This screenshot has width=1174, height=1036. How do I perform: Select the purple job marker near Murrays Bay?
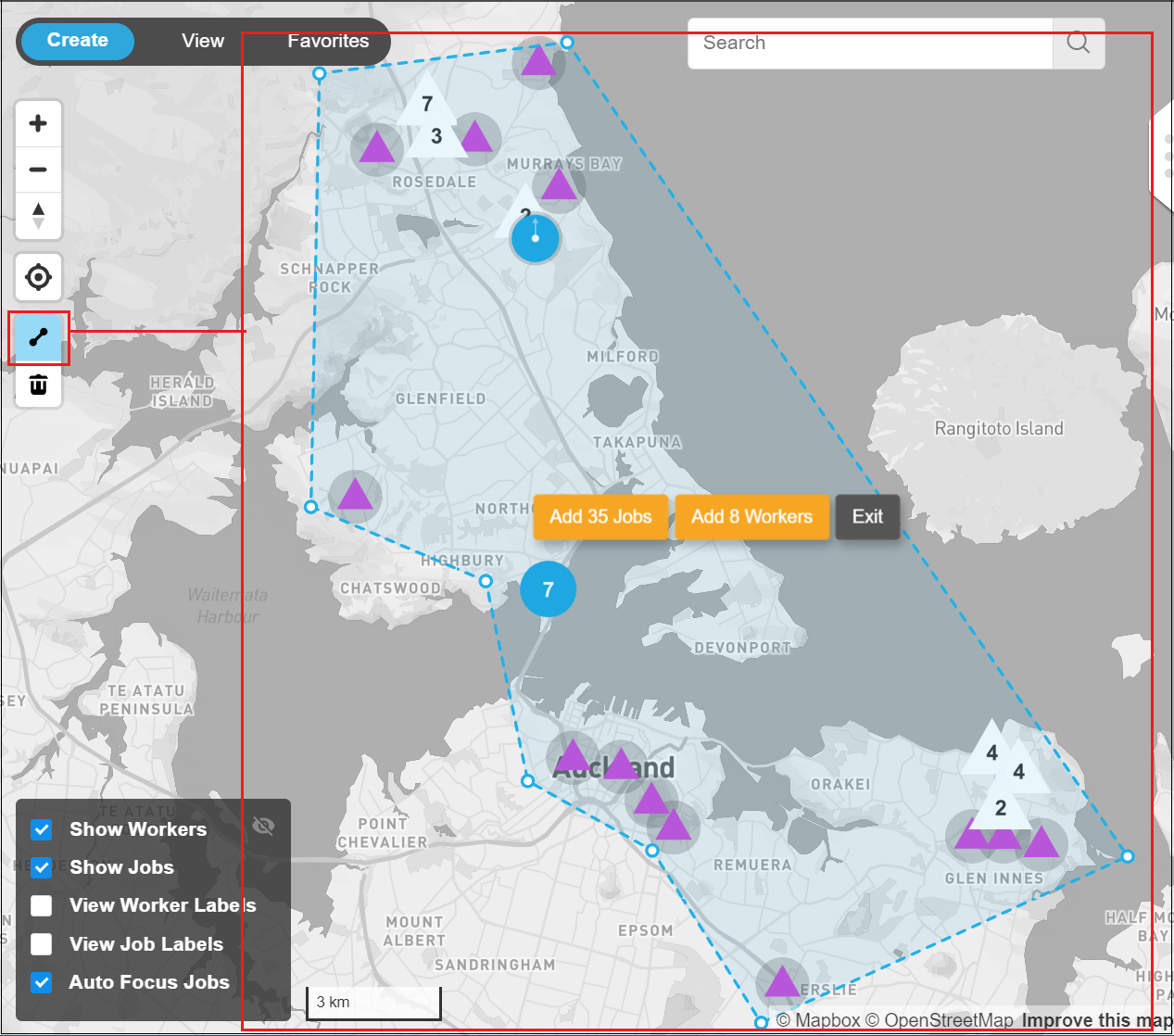pyautogui.click(x=559, y=183)
